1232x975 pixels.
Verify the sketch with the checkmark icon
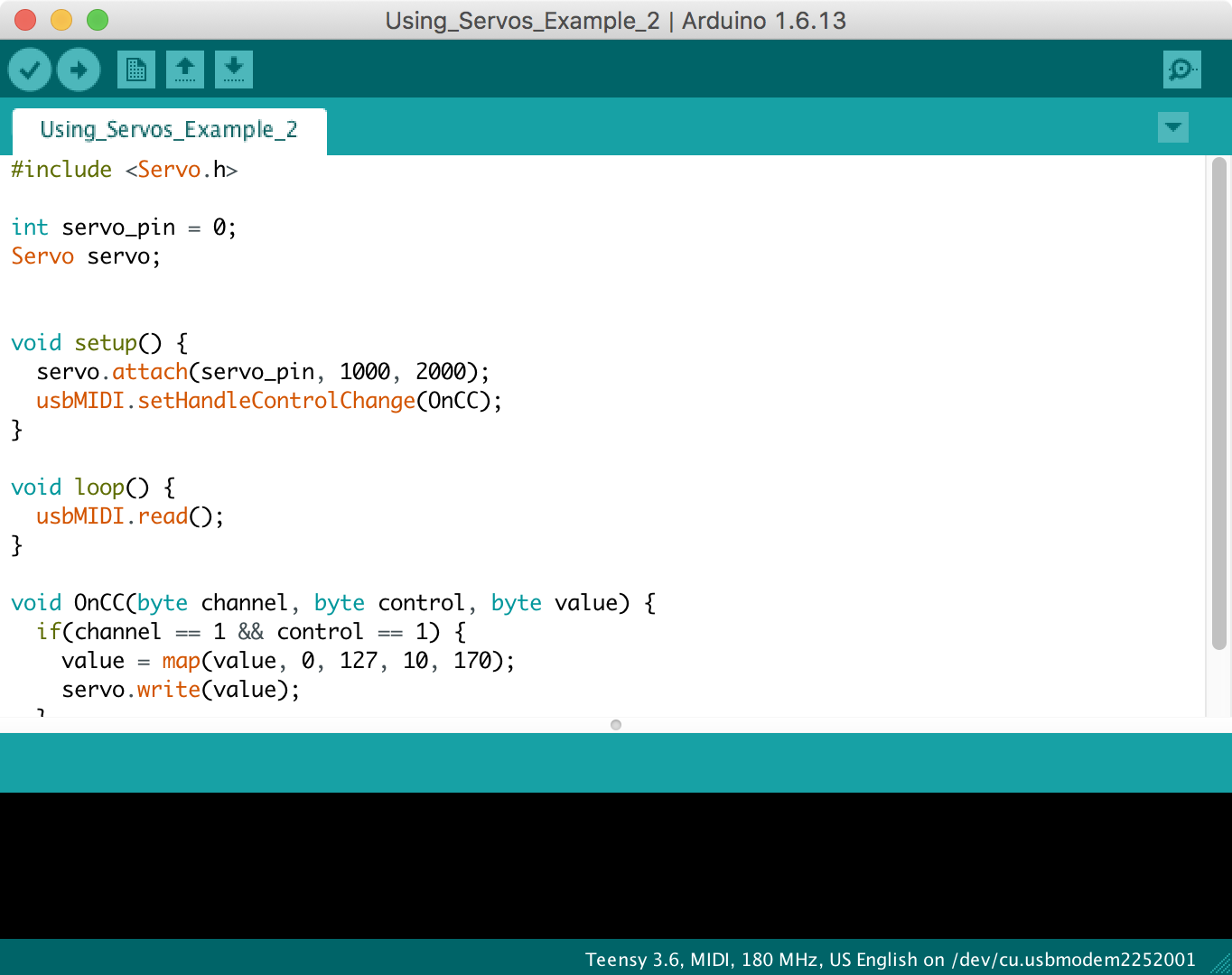pyautogui.click(x=29, y=69)
